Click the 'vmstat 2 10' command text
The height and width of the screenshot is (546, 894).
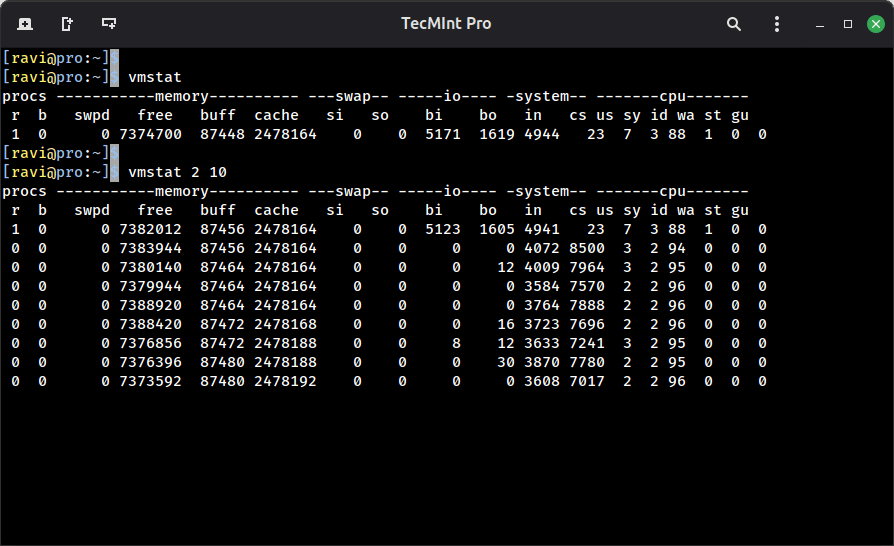coord(177,172)
